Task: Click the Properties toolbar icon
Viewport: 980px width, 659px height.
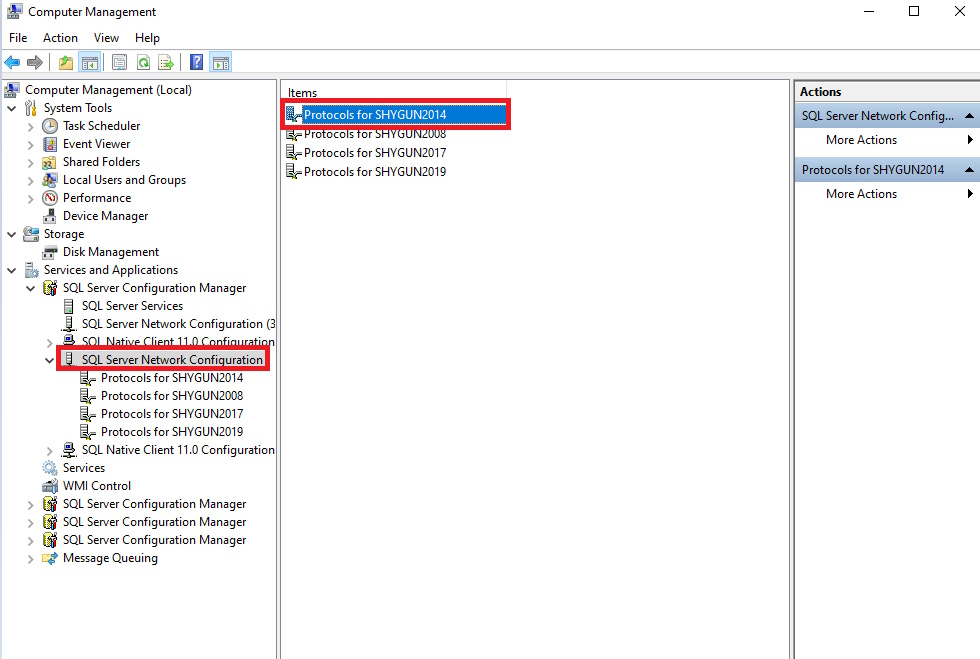Action: 119,63
